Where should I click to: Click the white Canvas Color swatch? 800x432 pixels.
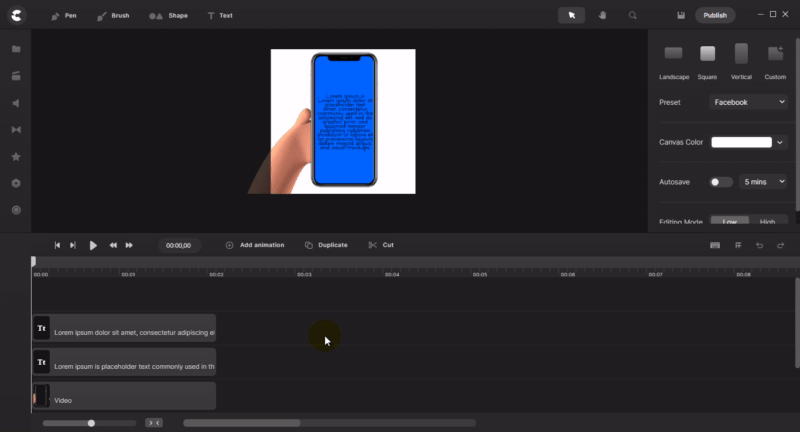(741, 142)
